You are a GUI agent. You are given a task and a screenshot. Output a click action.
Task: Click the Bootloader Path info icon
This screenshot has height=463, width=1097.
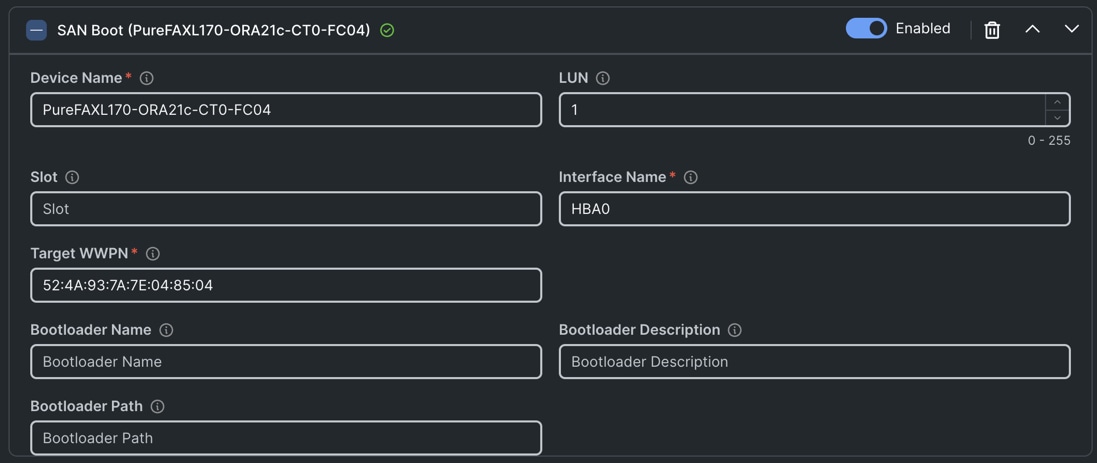[x=157, y=406]
